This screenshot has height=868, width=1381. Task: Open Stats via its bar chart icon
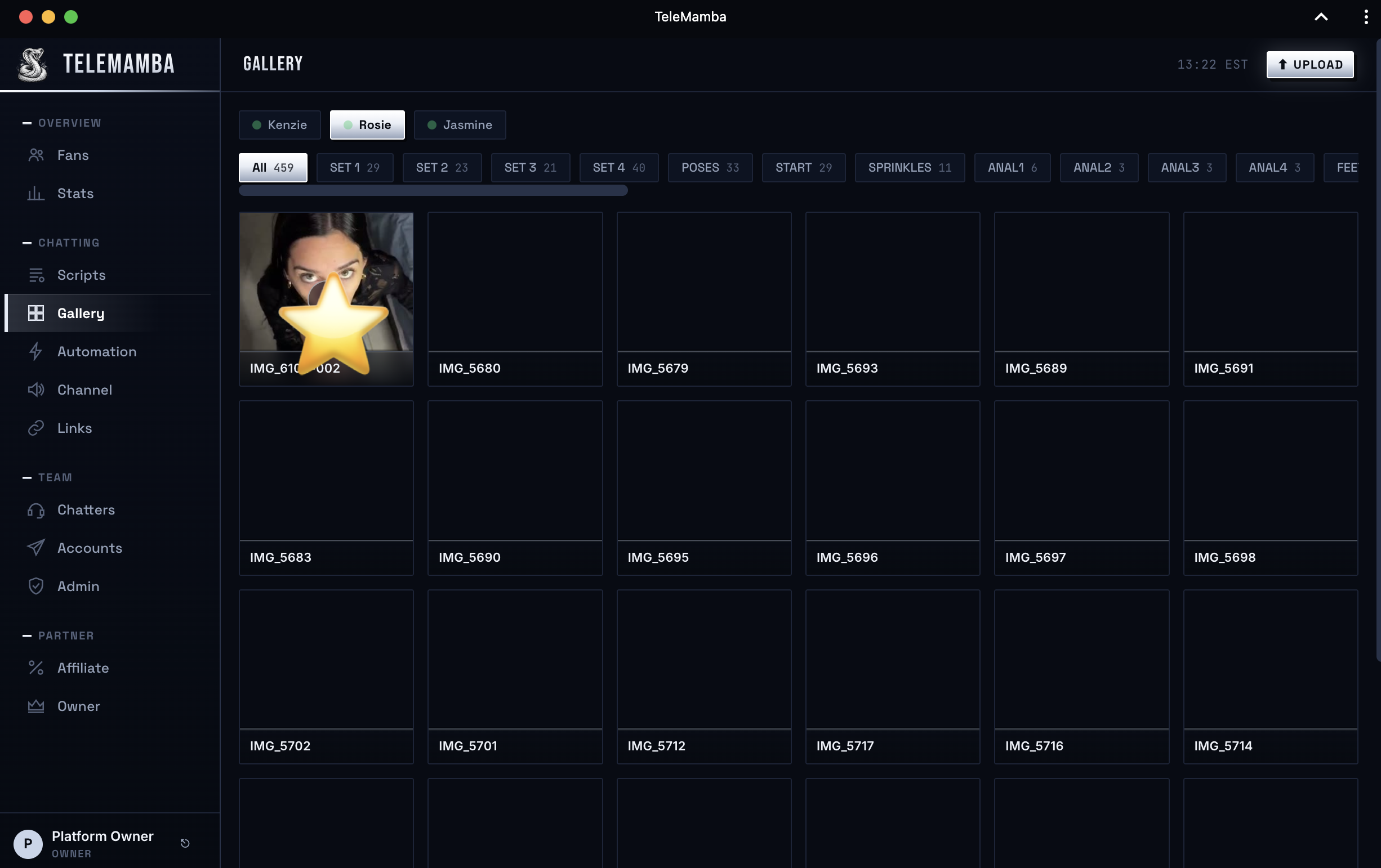pyautogui.click(x=36, y=194)
